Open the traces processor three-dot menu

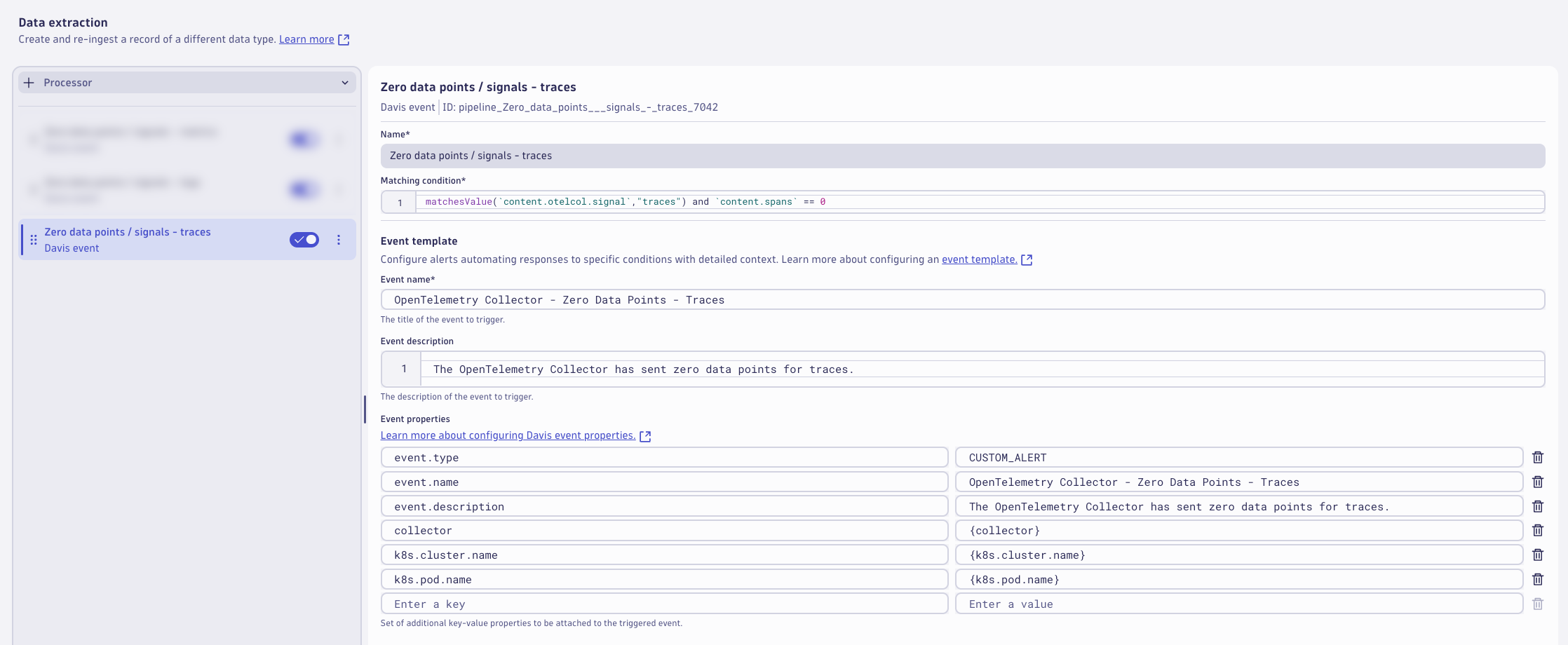(339, 240)
